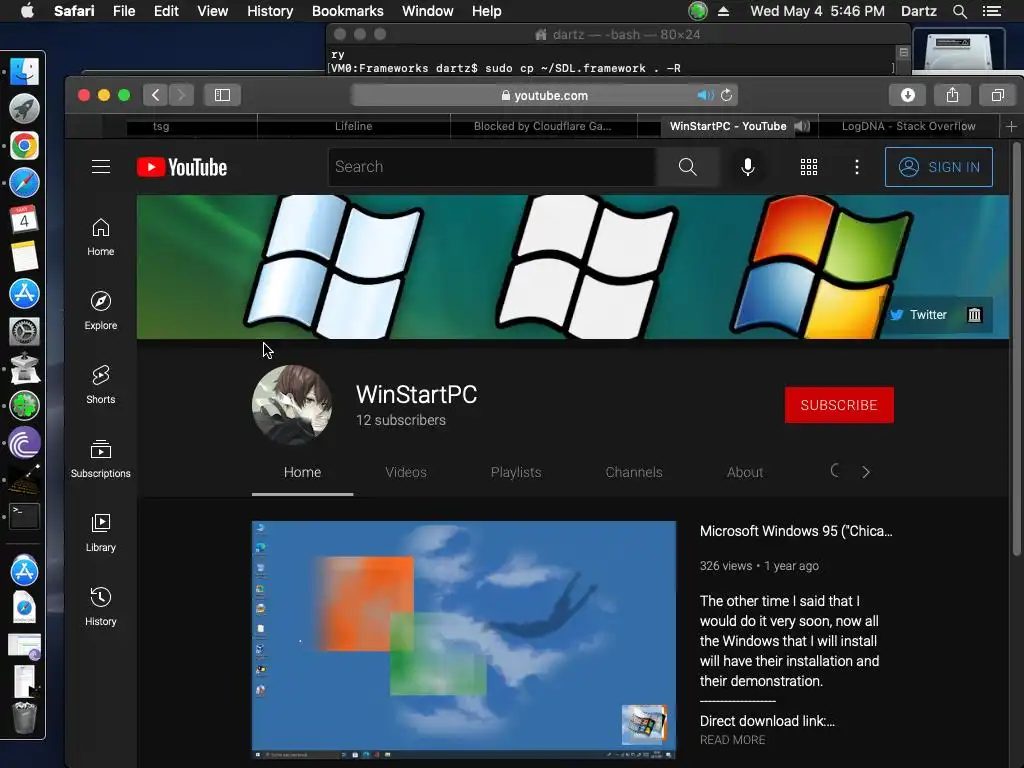The width and height of the screenshot is (1024, 768).
Task: Go back in Safari
Action: point(155,95)
